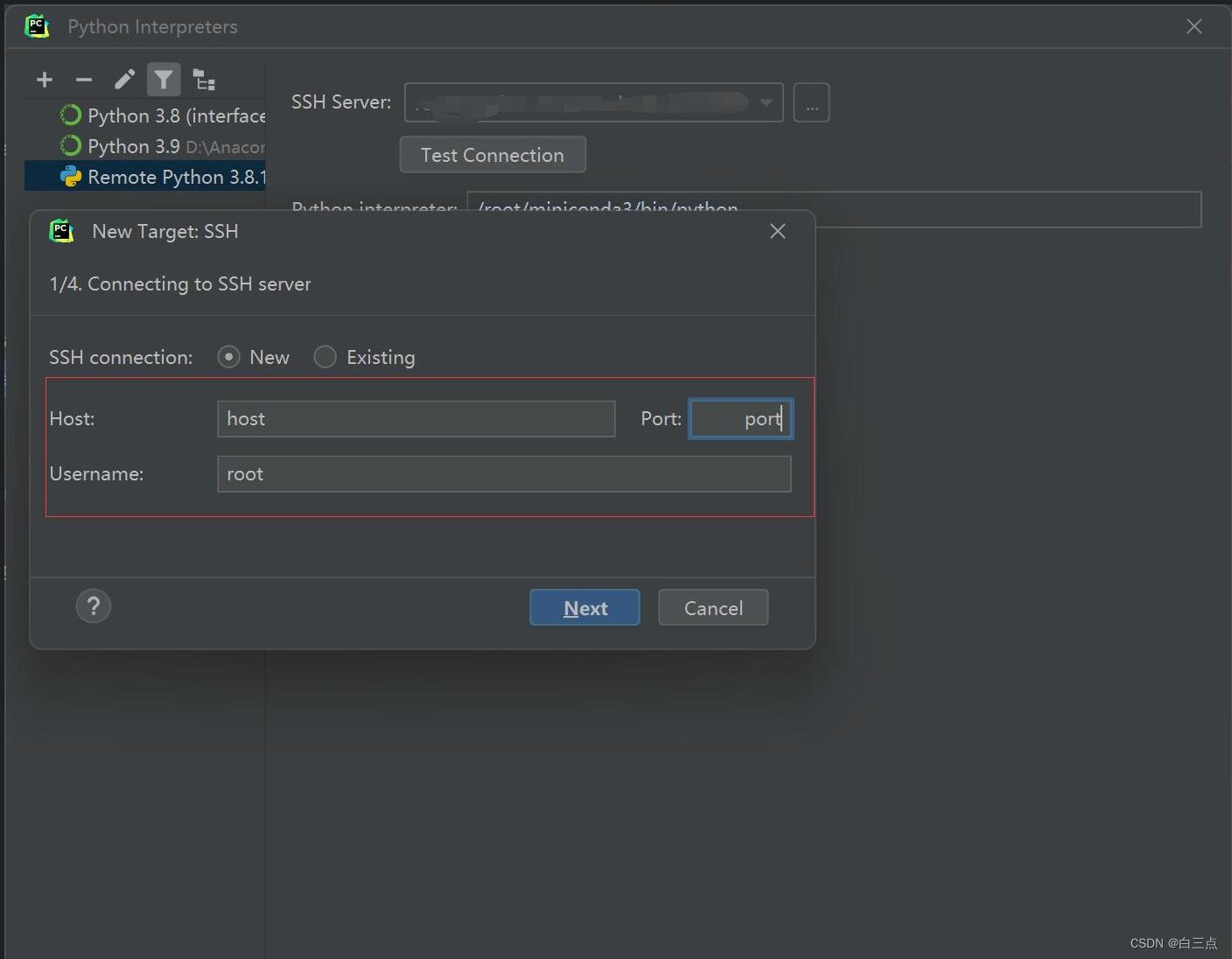Click the Test Connection button
Screen dimensions: 1232x959
pyautogui.click(x=493, y=155)
